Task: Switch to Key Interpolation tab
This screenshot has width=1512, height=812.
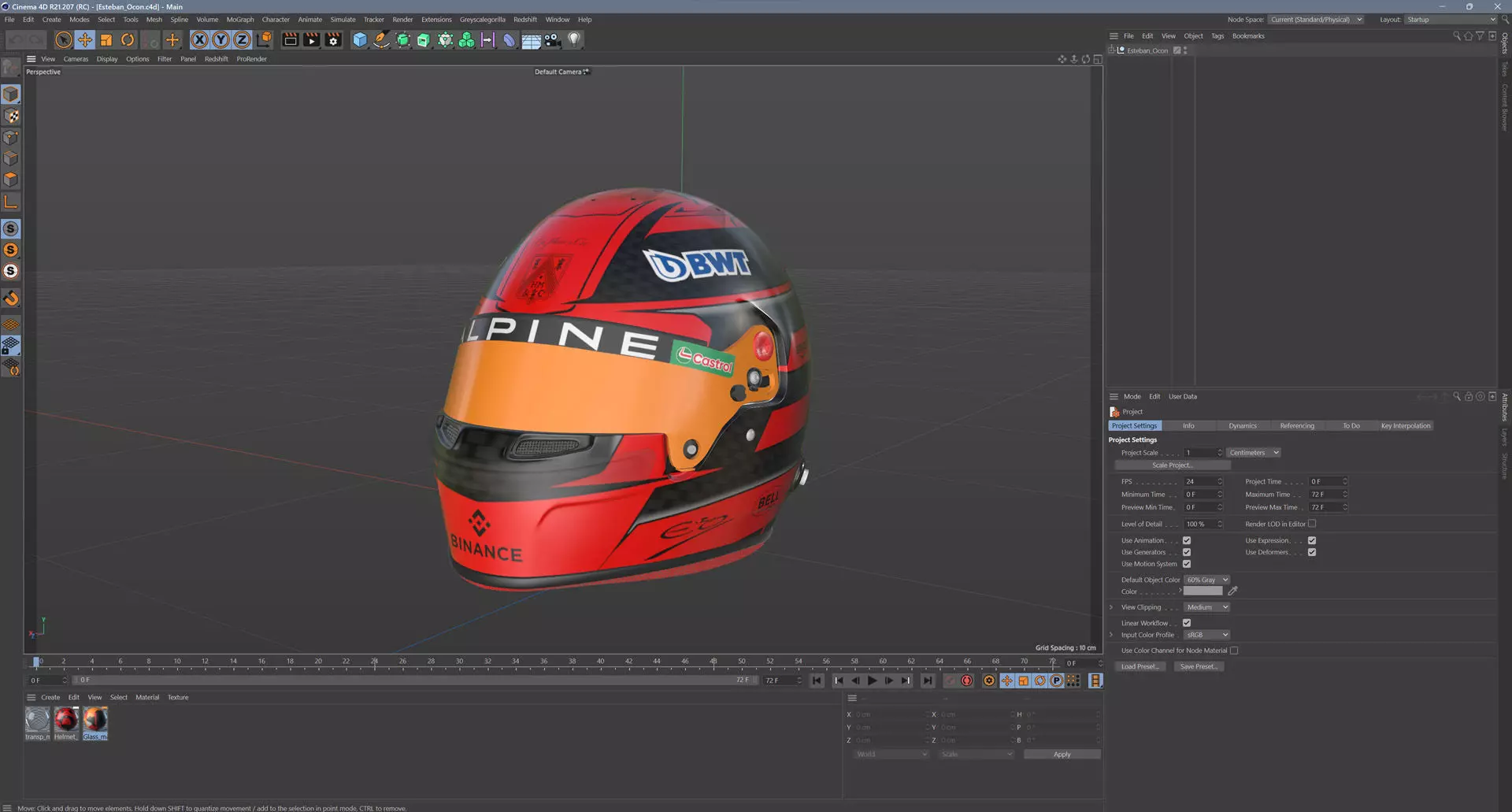Action: tap(1406, 426)
